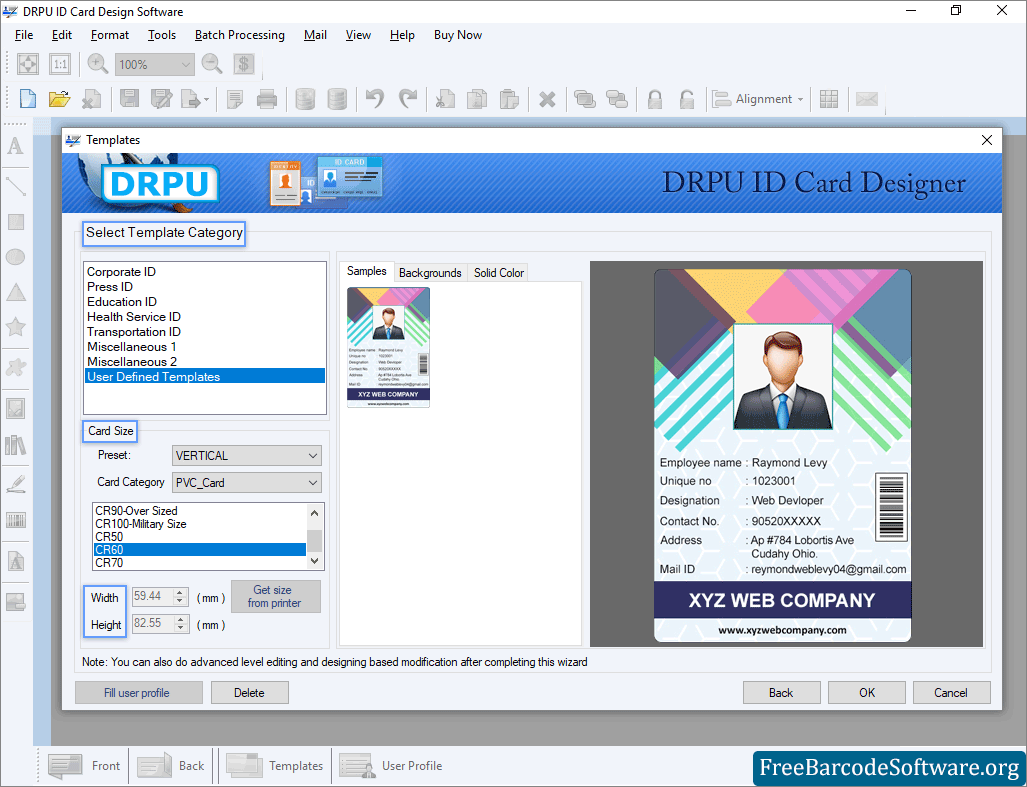This screenshot has height=787, width=1027.
Task: Click the Fit to window icon
Action: [x=28, y=64]
